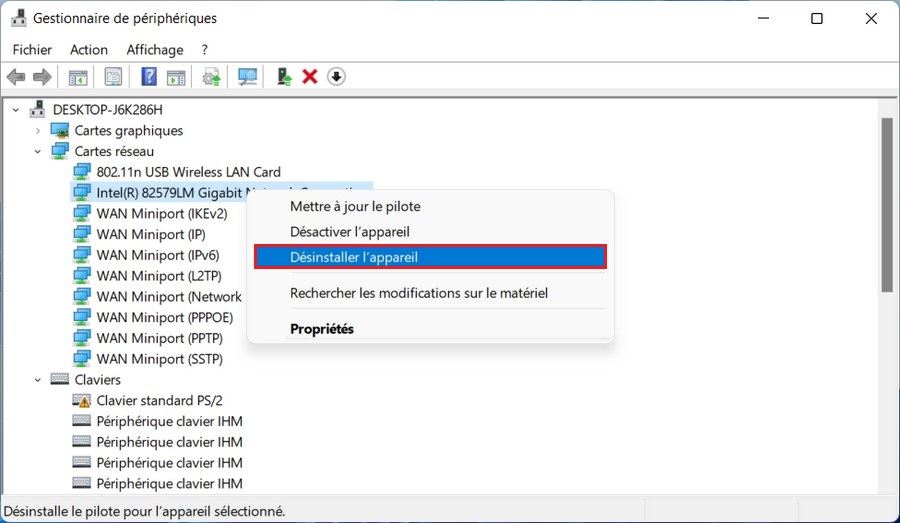The image size is (900, 523).
Task: Select the WAN Miniport (L2TP) row
Action: pos(159,276)
